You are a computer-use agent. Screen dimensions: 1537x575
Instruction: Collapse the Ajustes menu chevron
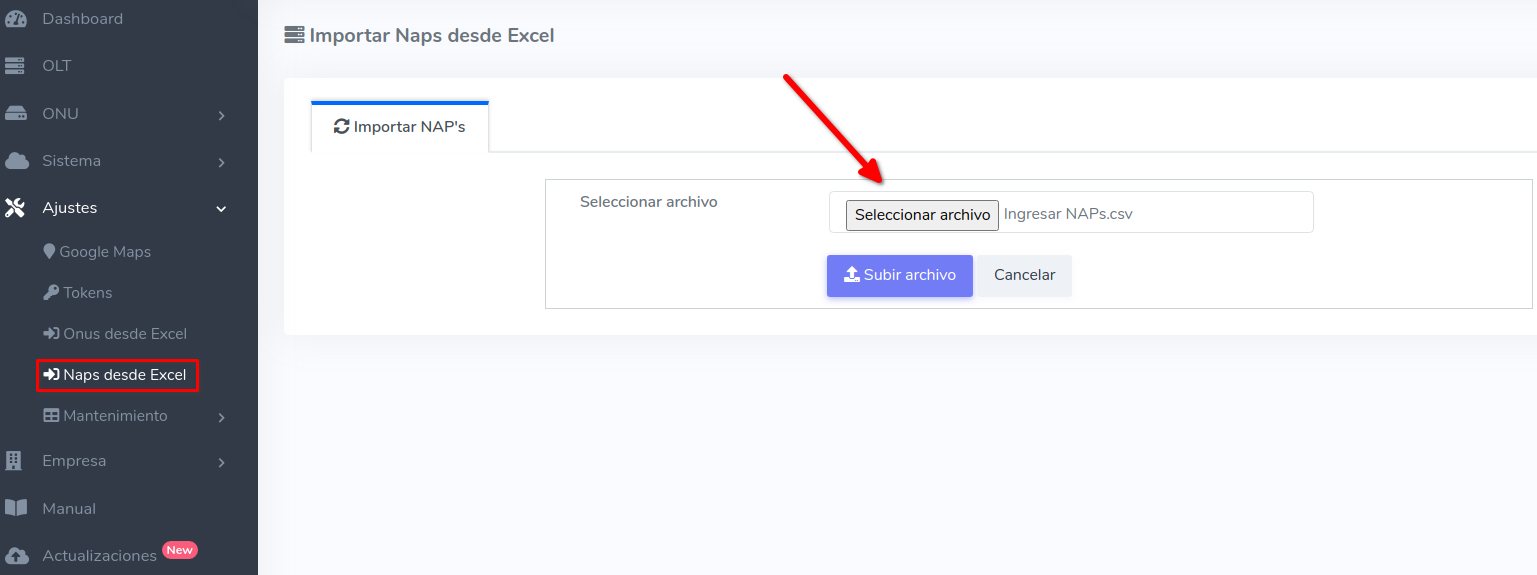tap(221, 209)
